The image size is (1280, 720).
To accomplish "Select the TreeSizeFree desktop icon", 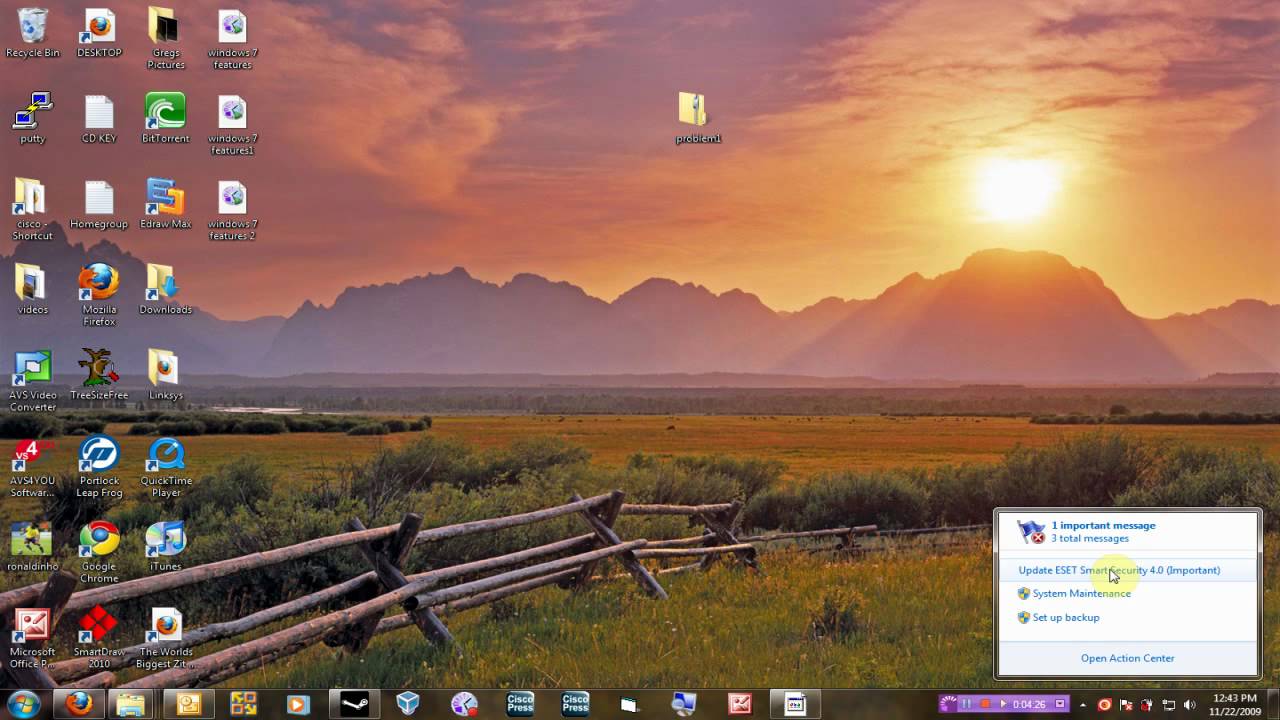I will pos(99,376).
